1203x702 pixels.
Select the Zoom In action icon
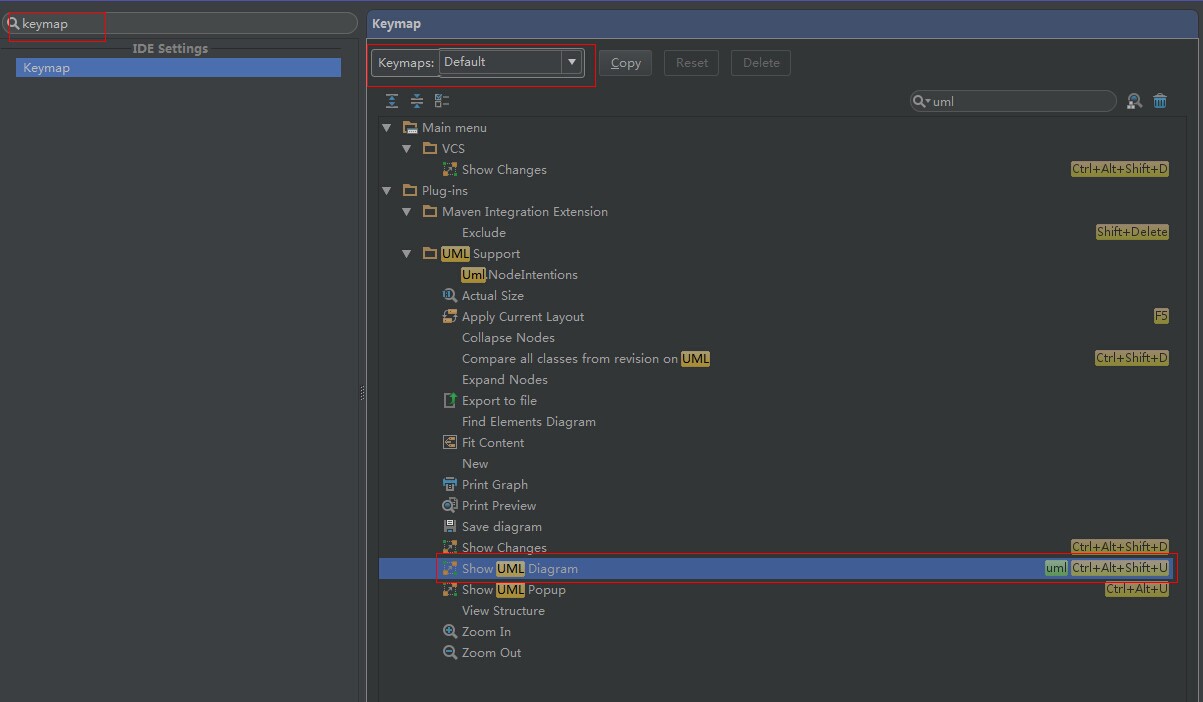point(450,632)
